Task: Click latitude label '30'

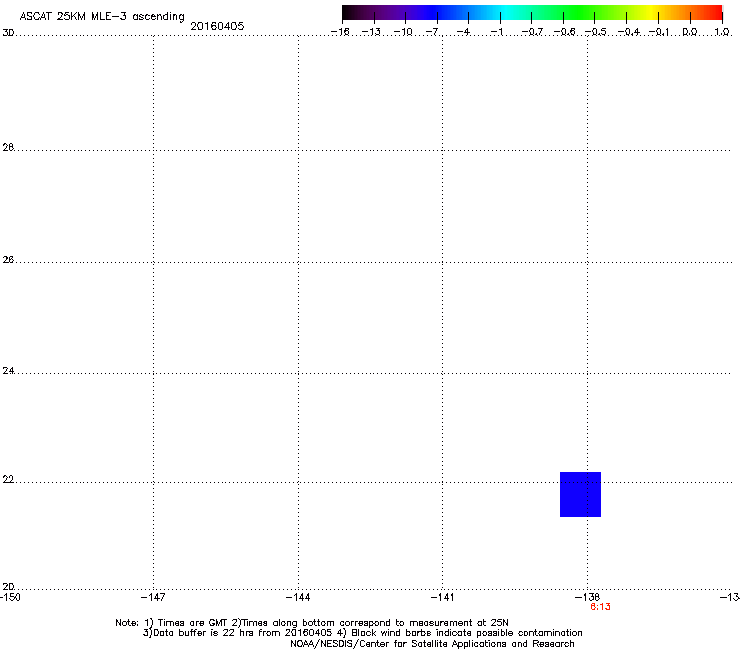Action: 8,33
